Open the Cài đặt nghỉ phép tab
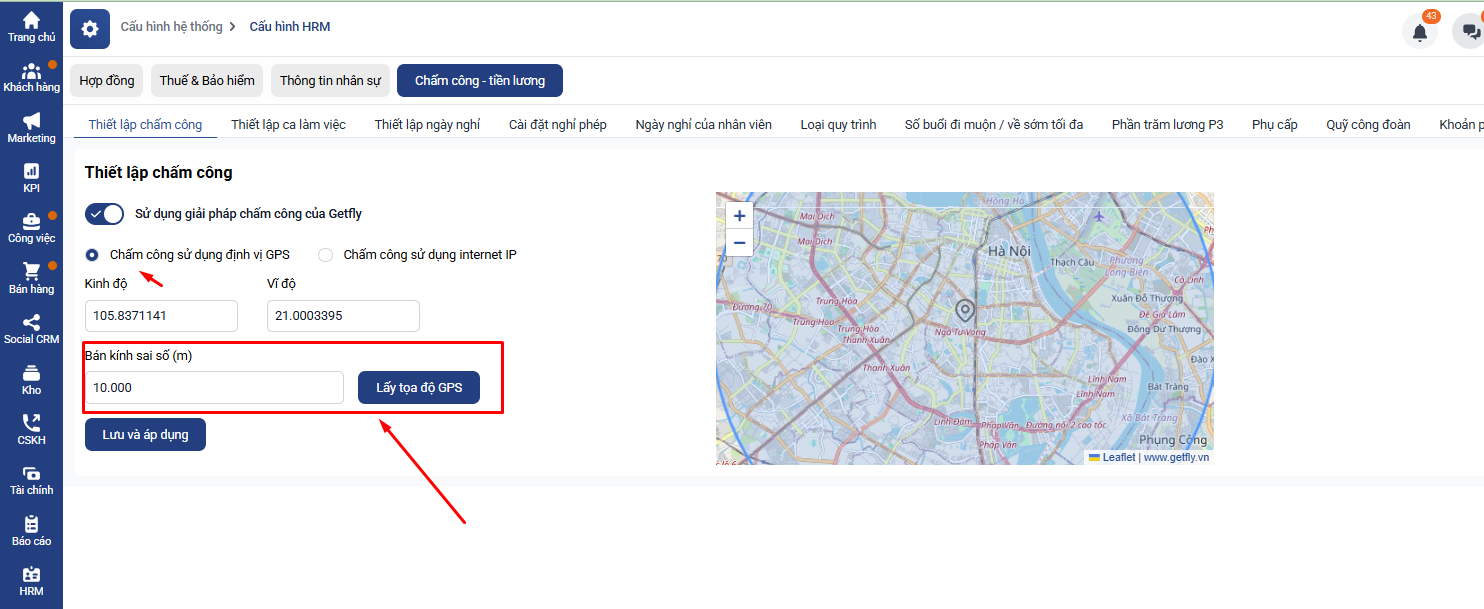The height and width of the screenshot is (609, 1484). 557,125
